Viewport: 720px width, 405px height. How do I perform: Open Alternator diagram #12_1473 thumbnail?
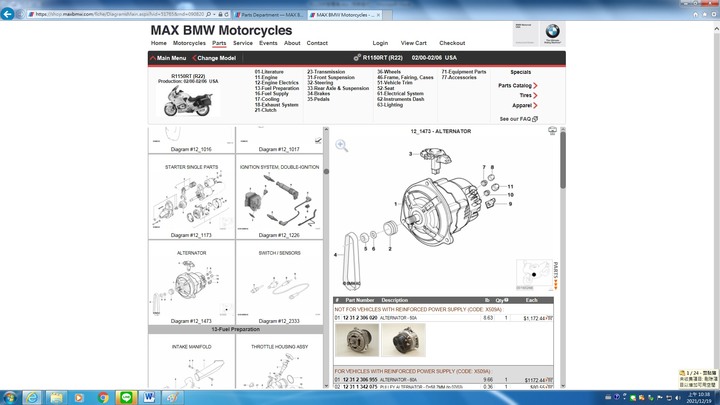pos(191,285)
